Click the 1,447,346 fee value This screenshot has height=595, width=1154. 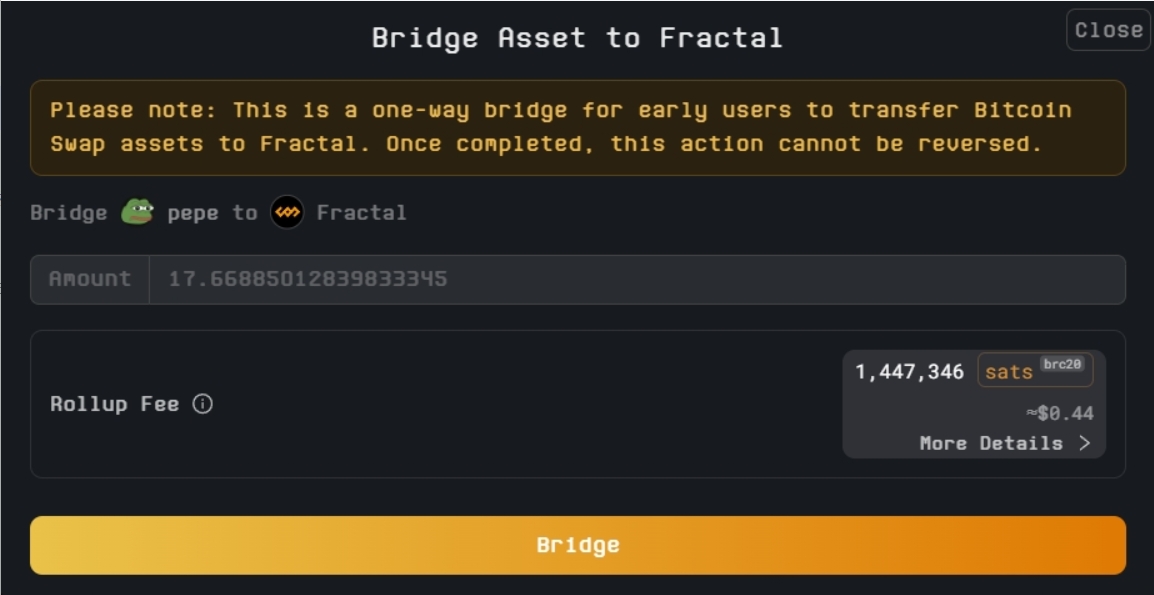click(x=909, y=372)
